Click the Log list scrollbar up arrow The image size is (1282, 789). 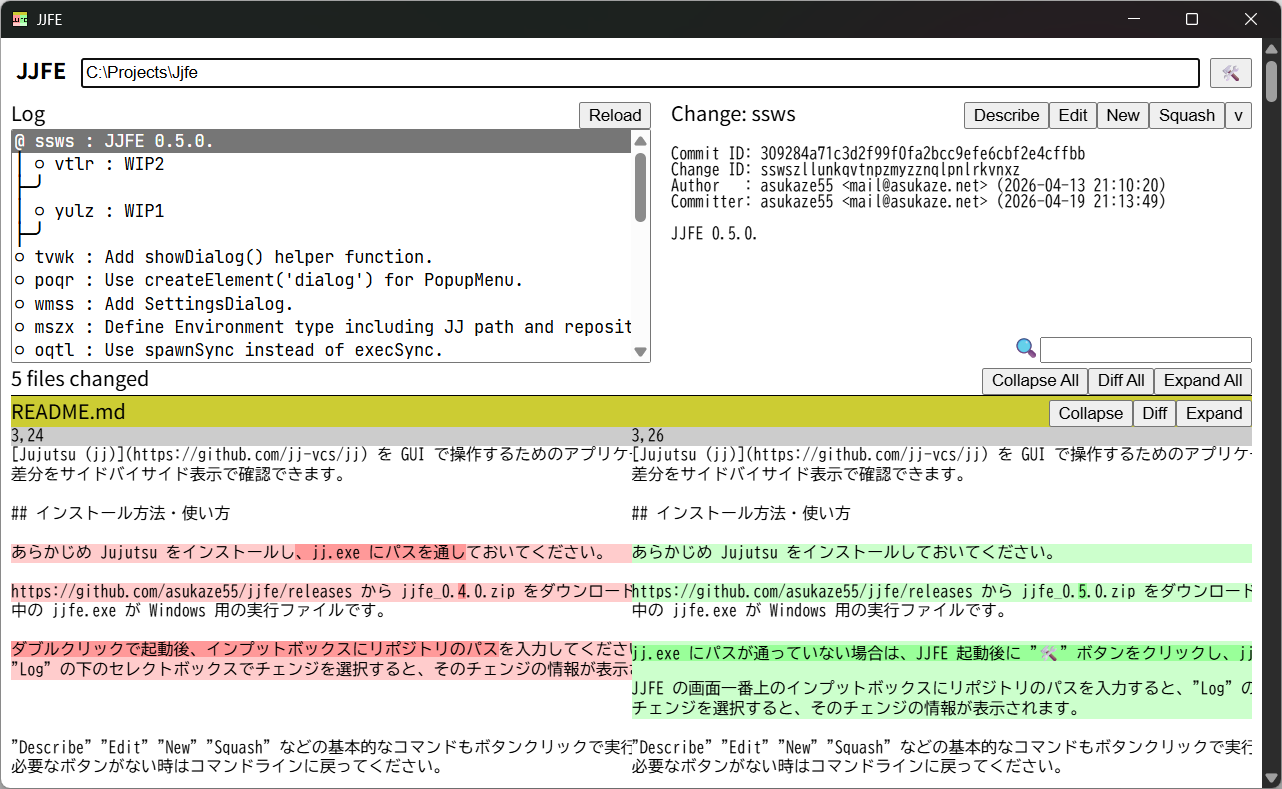point(641,141)
